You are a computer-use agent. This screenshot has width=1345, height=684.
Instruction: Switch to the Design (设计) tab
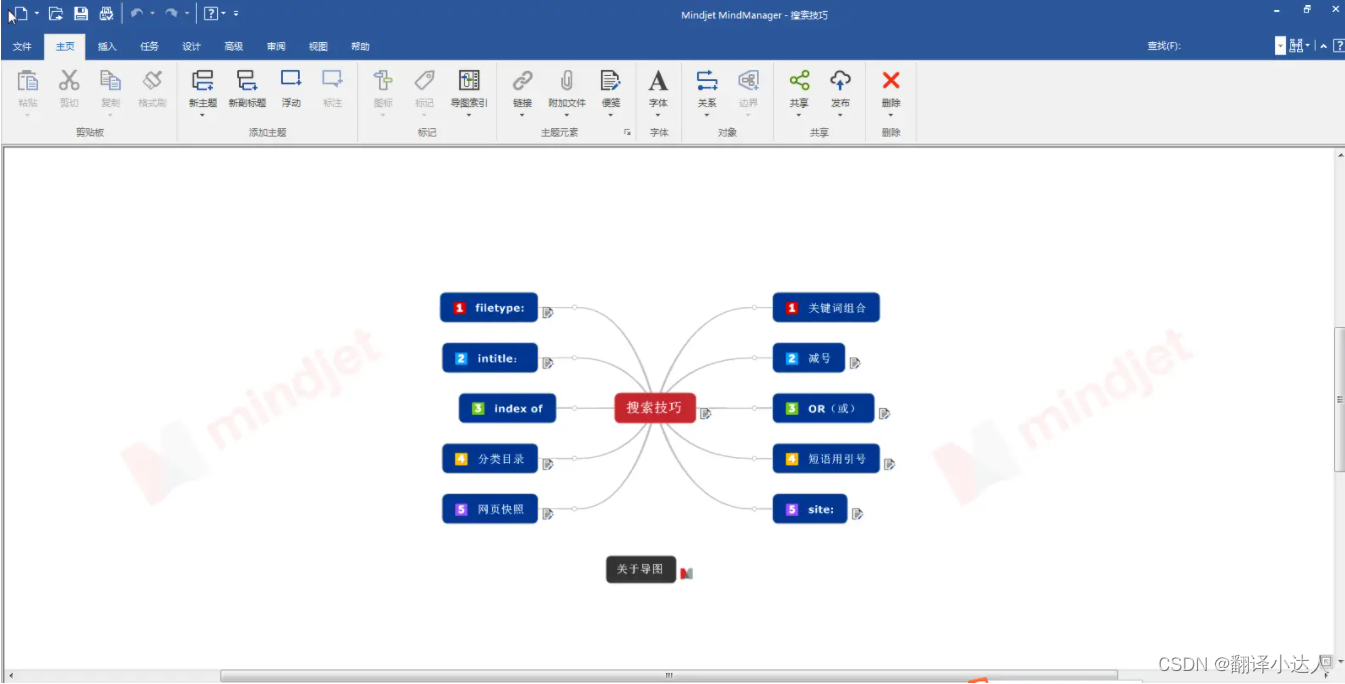(191, 47)
